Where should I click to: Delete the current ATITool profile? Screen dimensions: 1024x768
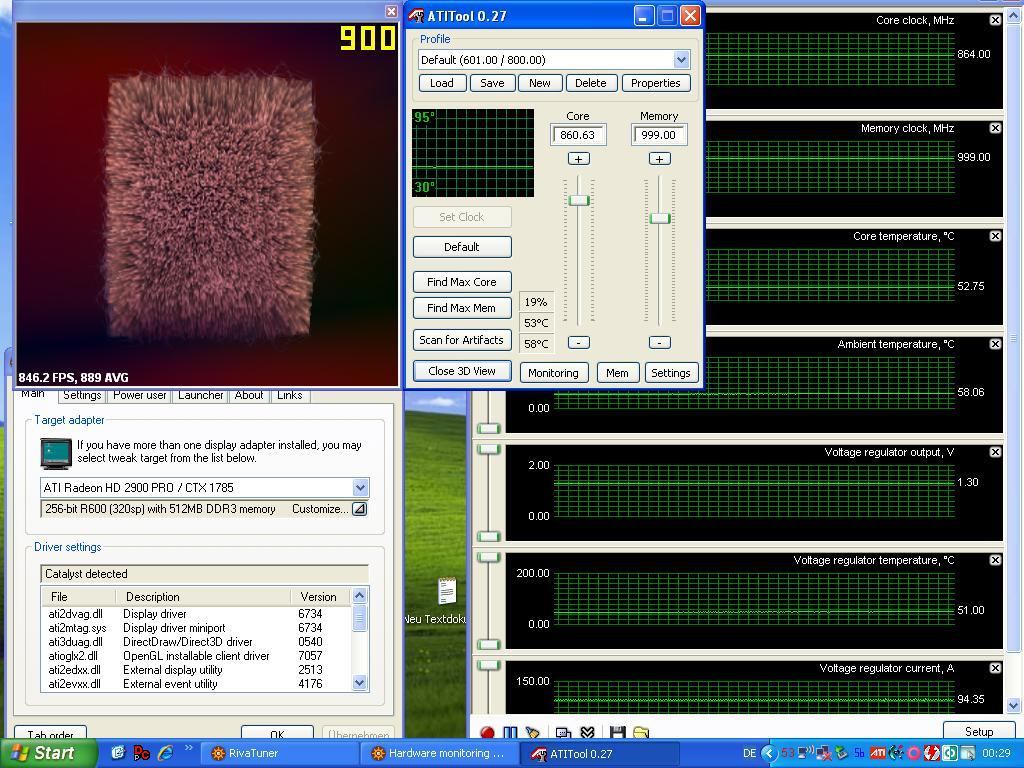pos(590,83)
